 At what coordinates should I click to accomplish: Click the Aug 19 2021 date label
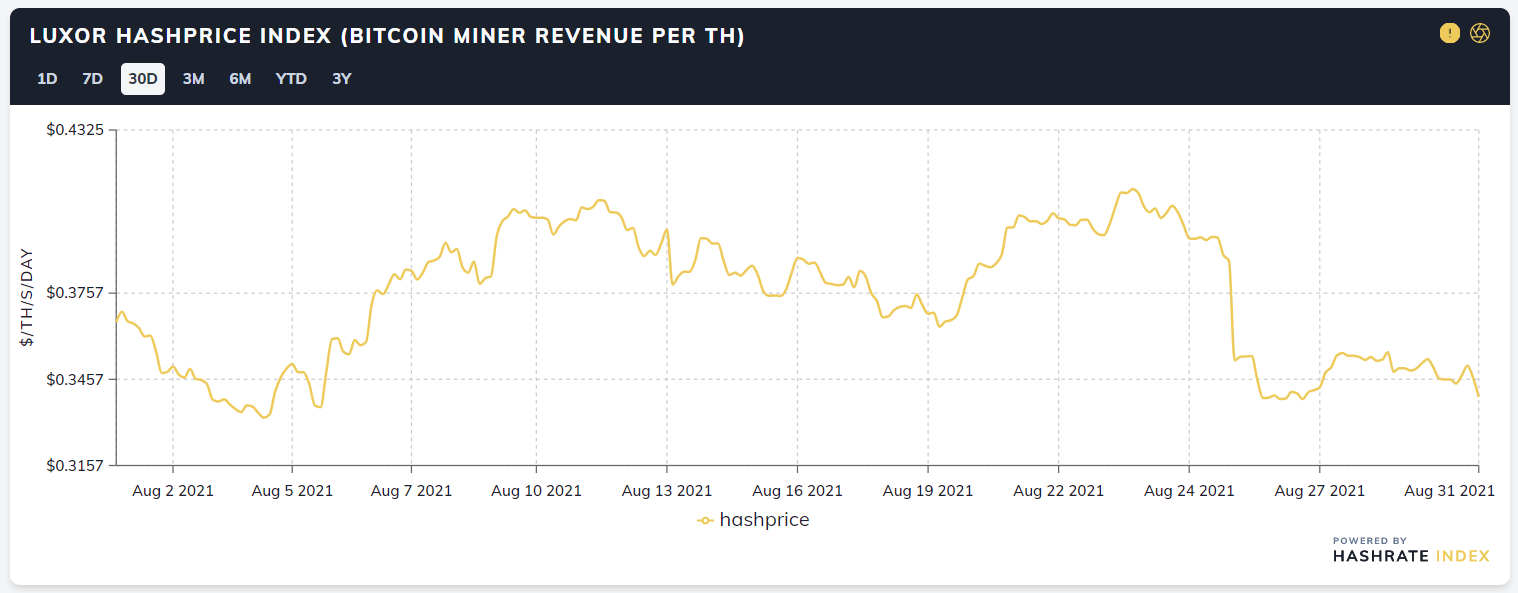[928, 491]
